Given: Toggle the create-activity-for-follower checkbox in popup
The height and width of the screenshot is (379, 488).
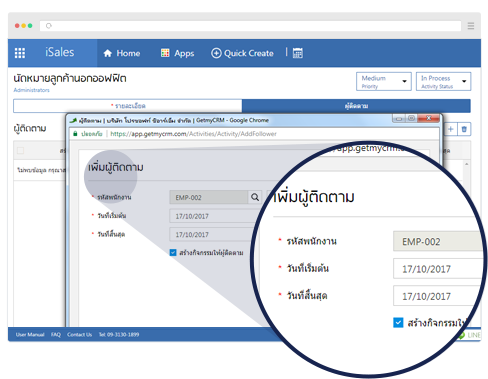Looking at the screenshot, I should (173, 253).
